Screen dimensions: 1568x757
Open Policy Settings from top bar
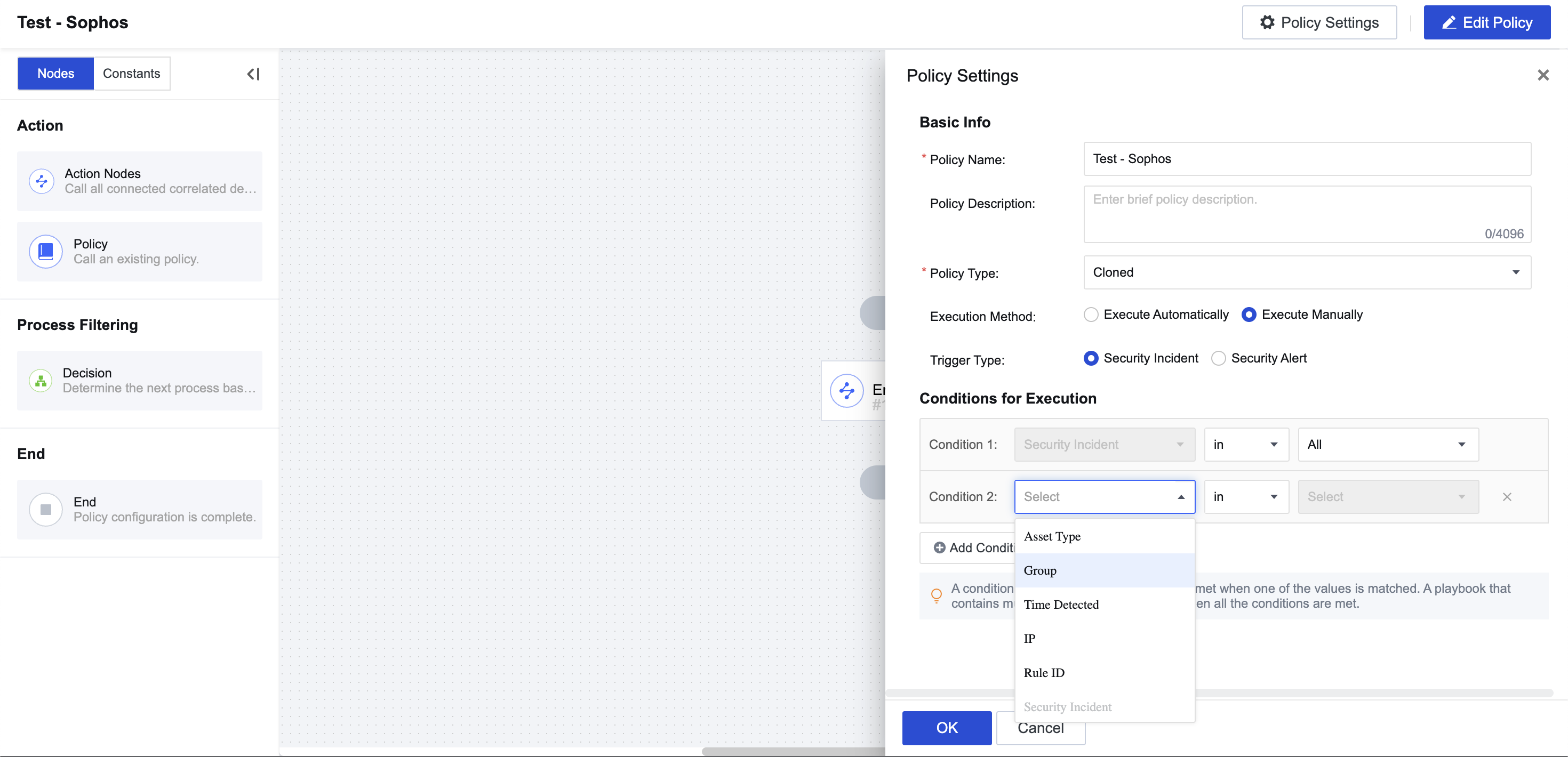[1319, 22]
